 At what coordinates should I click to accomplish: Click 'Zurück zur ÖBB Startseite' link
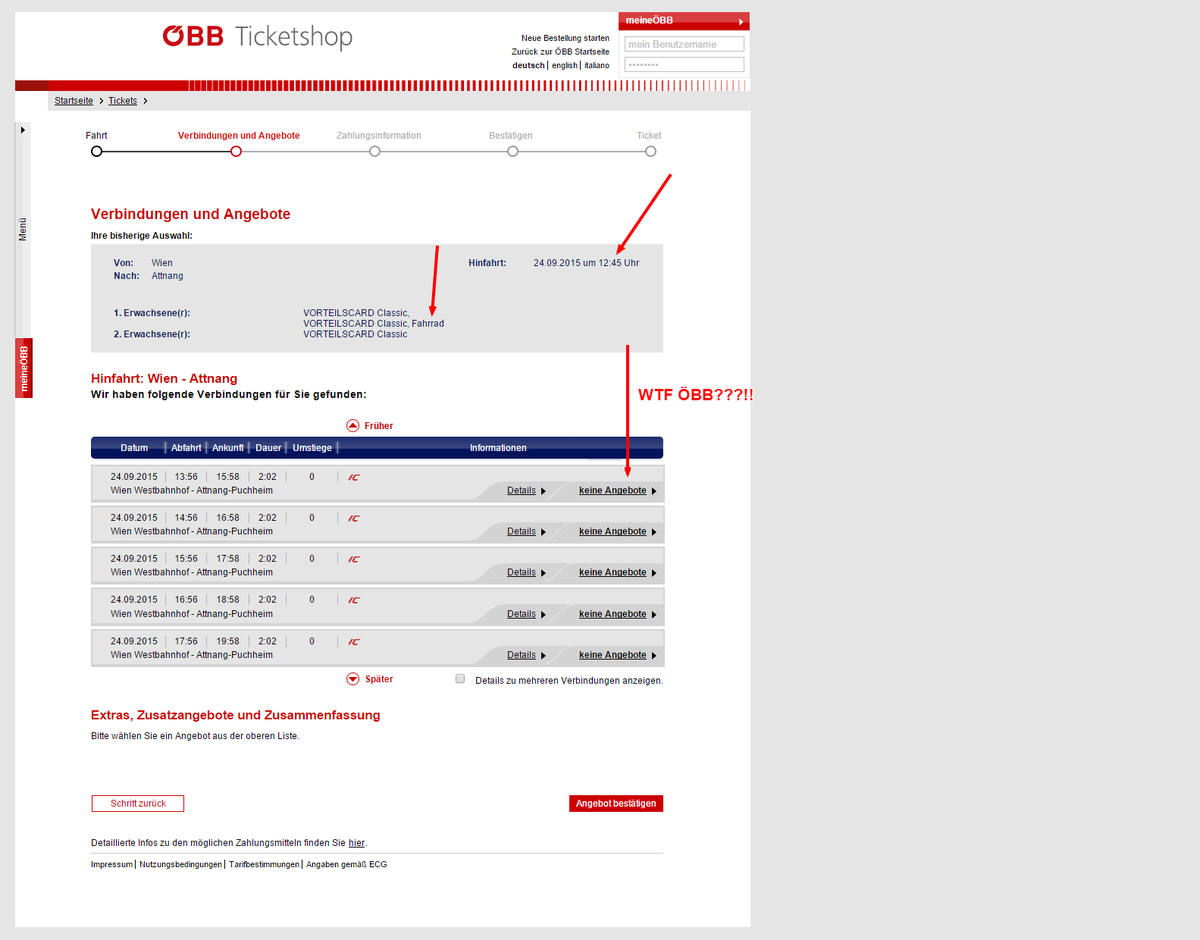pyautogui.click(x=560, y=51)
